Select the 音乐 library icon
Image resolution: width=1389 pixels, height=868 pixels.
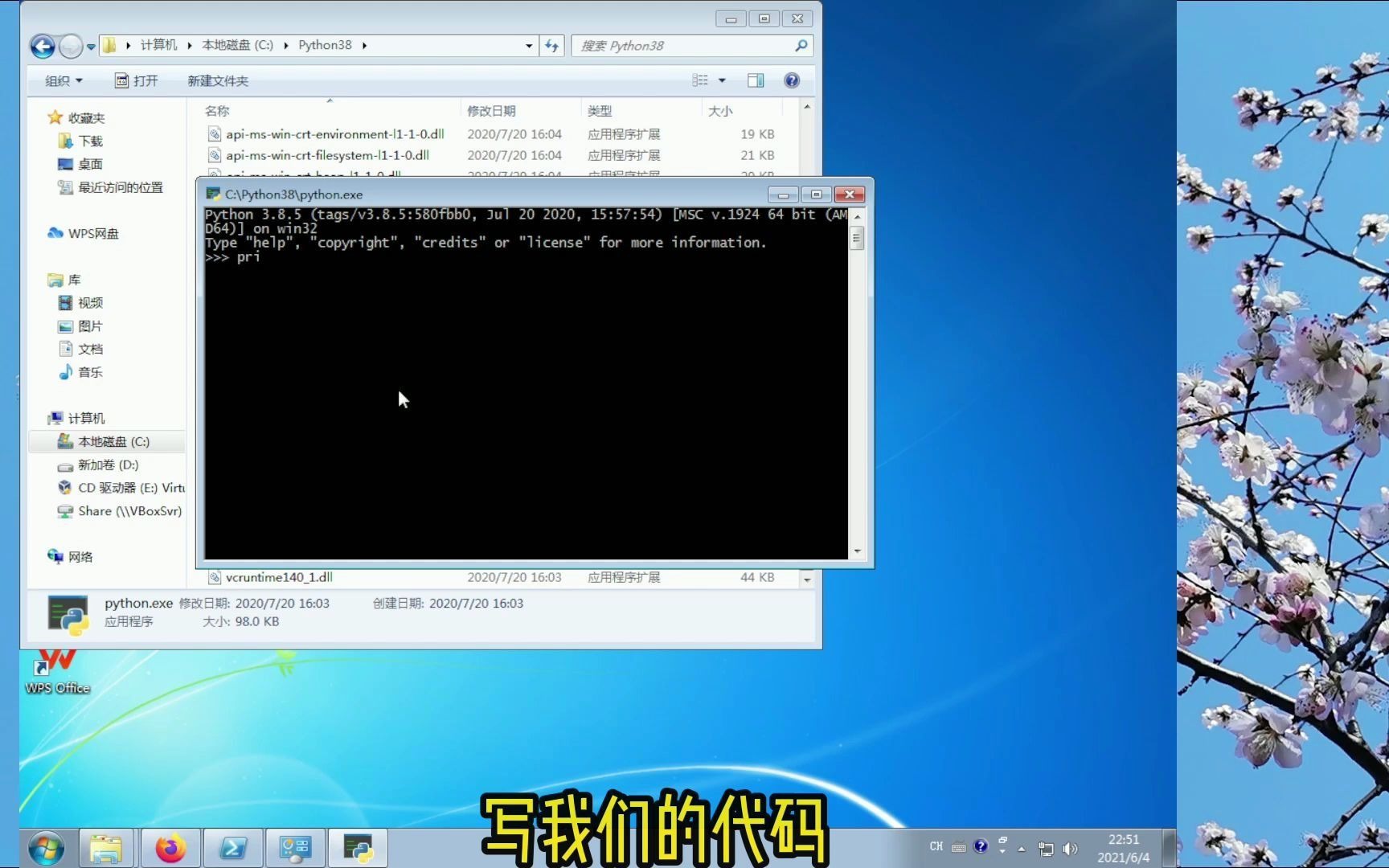(67, 372)
